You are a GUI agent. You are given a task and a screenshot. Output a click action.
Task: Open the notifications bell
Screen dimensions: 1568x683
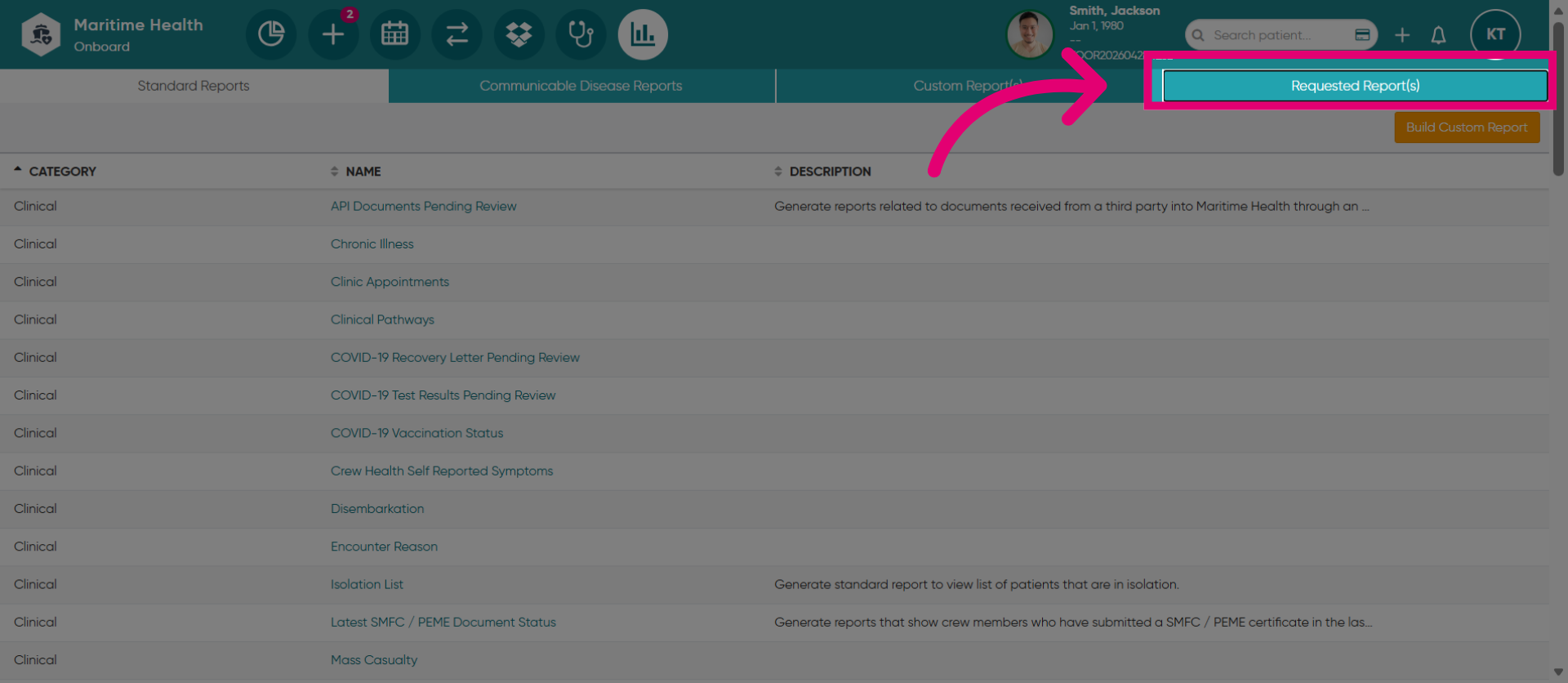coord(1439,35)
